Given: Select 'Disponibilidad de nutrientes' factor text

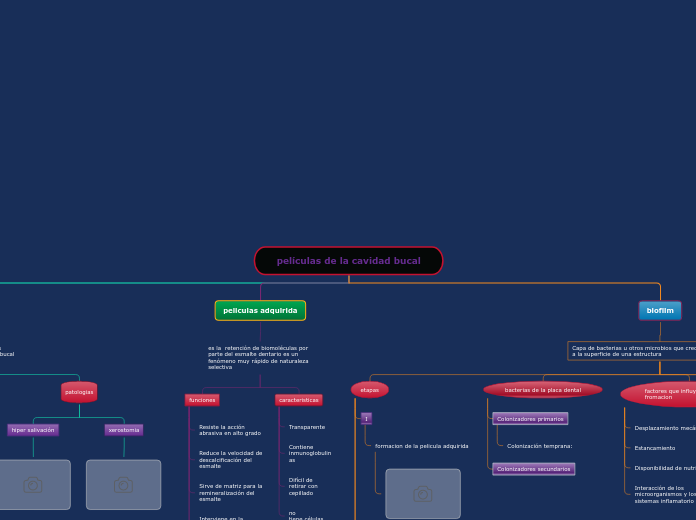Looking at the screenshot, I should pyautogui.click(x=665, y=468).
